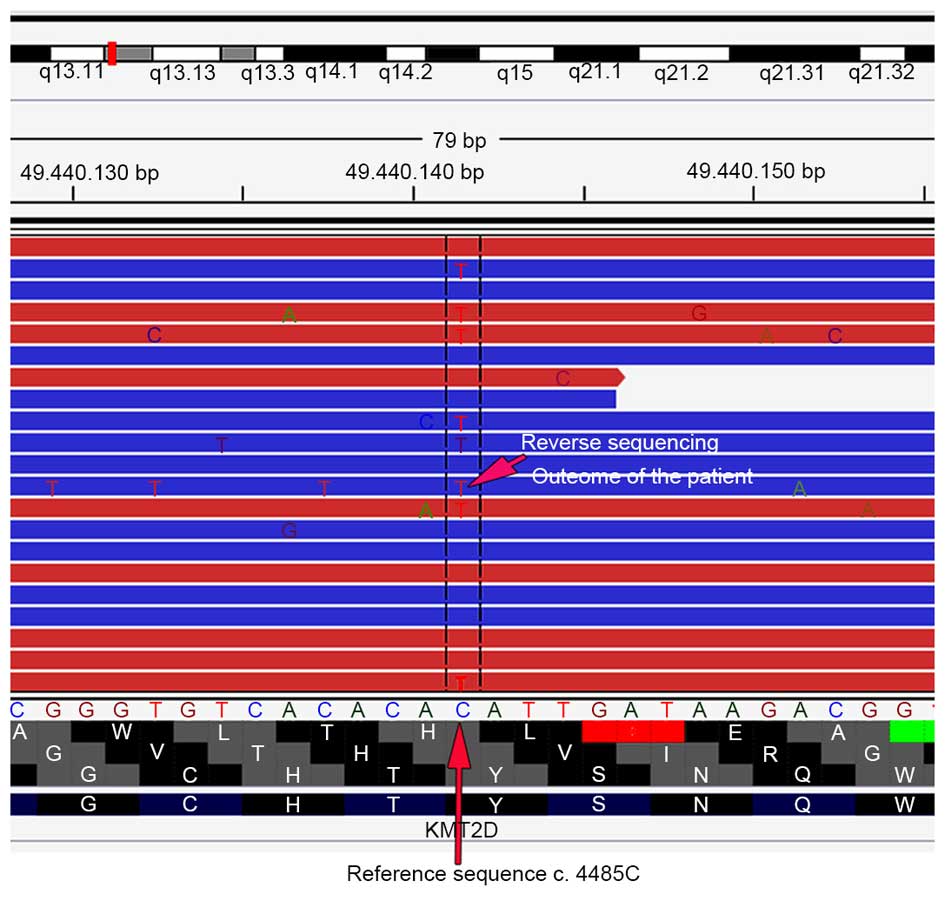
Task: Click the q13.13 band label on the ideogram
Action: [183, 73]
